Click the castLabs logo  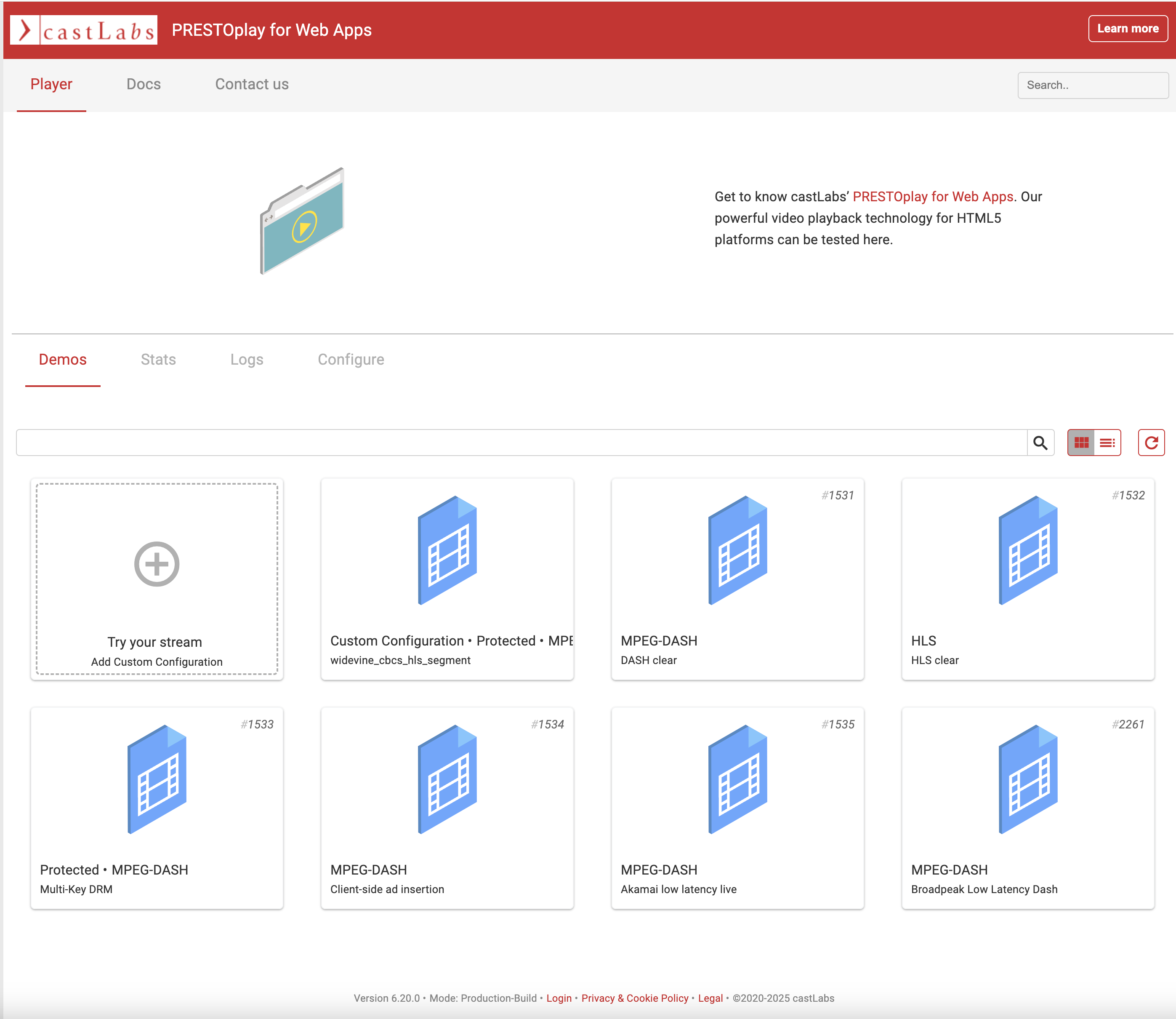tap(84, 30)
